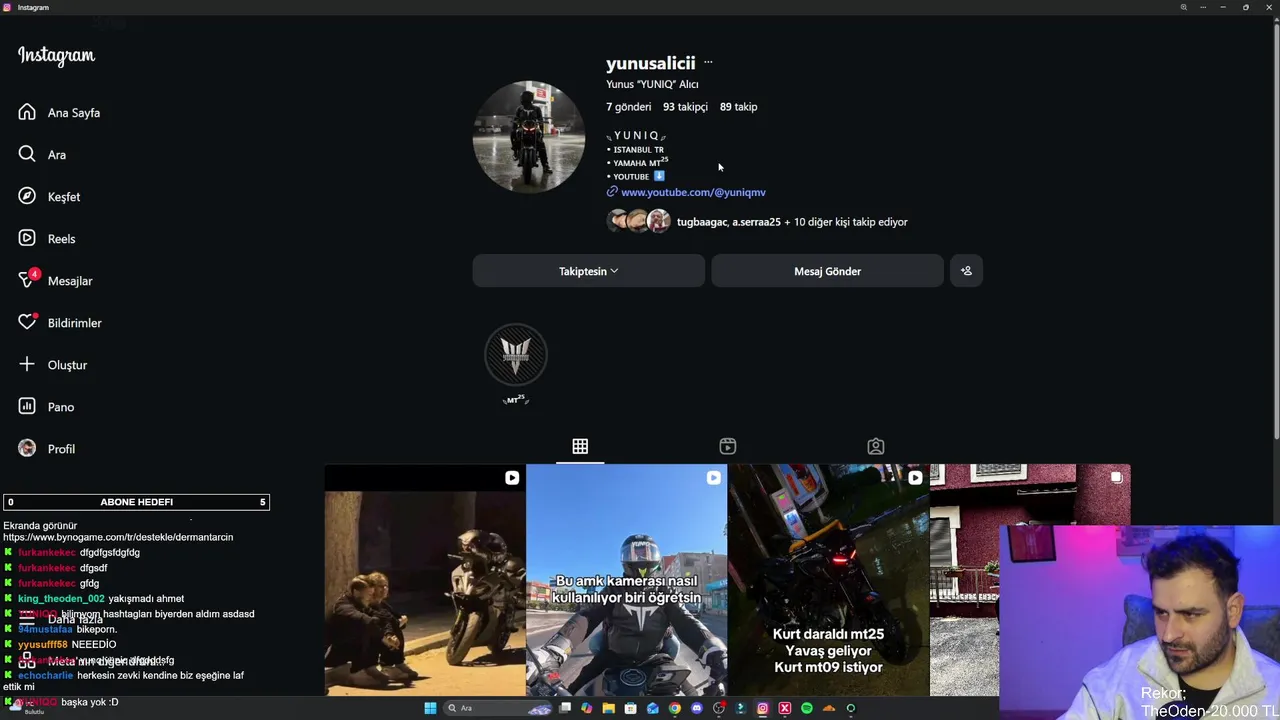Screen dimensions: 1280x720
Task: Open the 'Bu amk kamerası' helmet reel
Action: 627,580
